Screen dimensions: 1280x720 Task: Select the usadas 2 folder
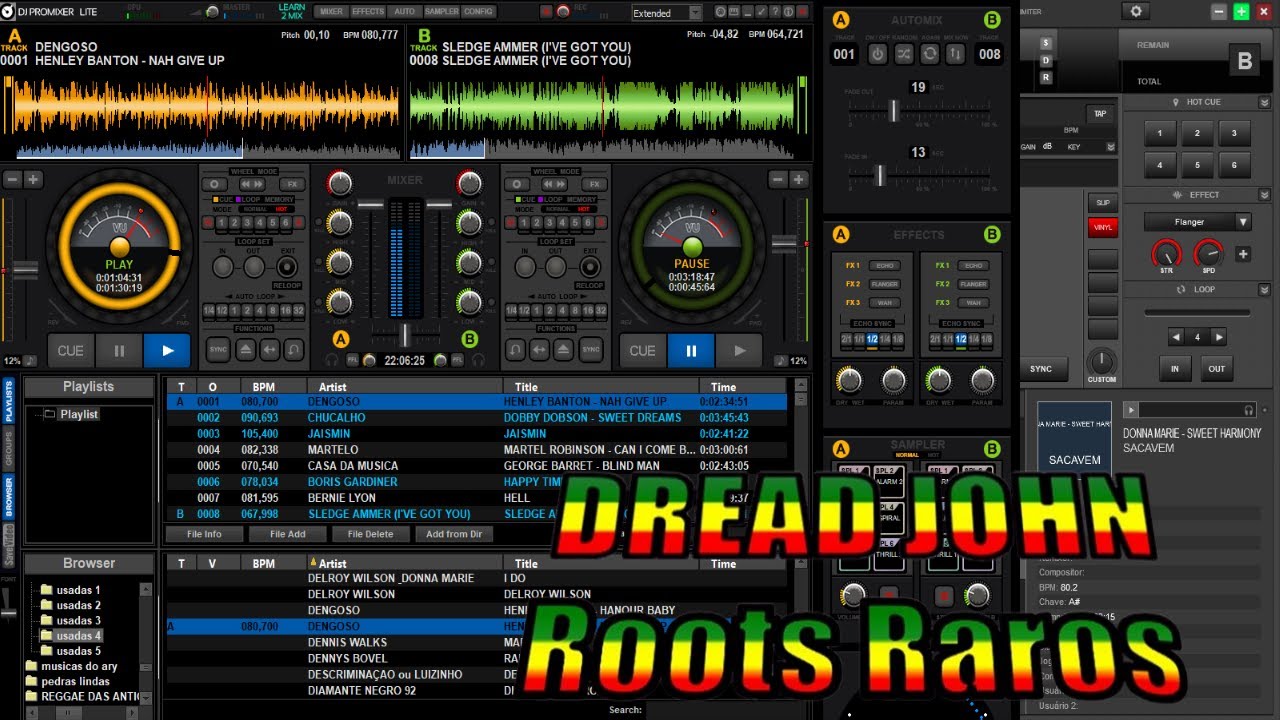(78, 605)
